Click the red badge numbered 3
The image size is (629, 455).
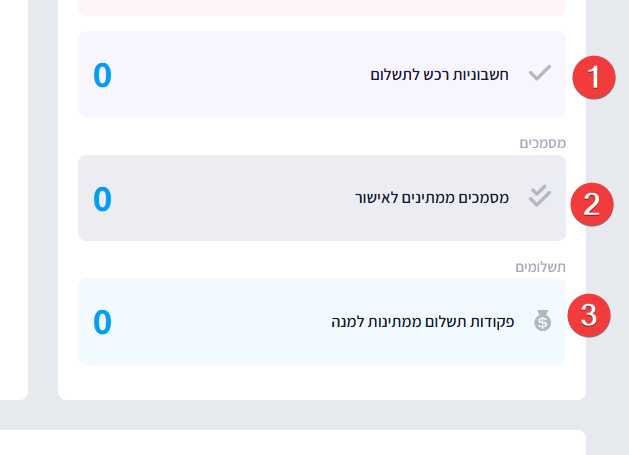coord(588,315)
